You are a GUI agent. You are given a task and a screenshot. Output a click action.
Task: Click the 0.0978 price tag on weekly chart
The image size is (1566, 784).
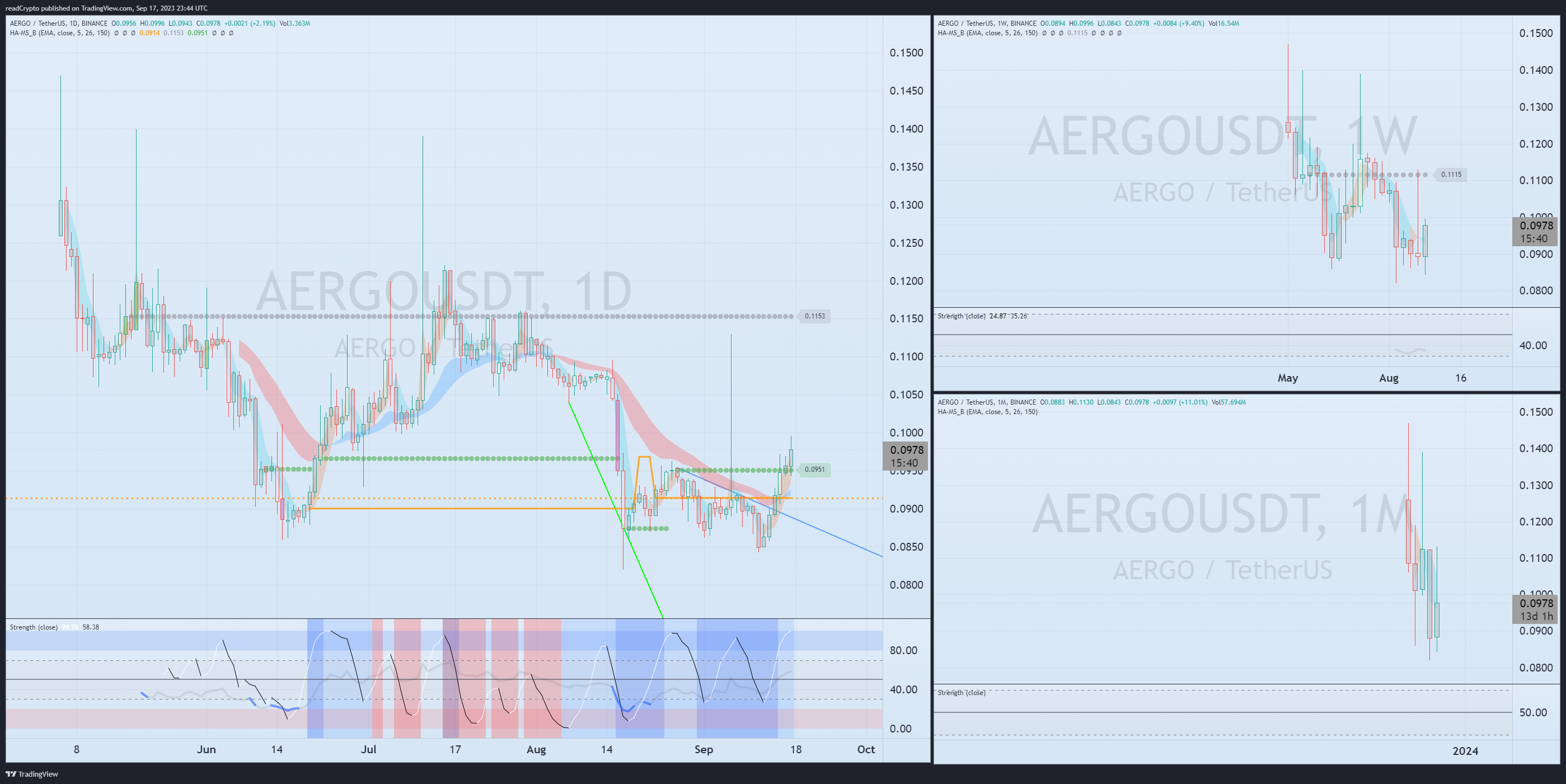point(1536,232)
